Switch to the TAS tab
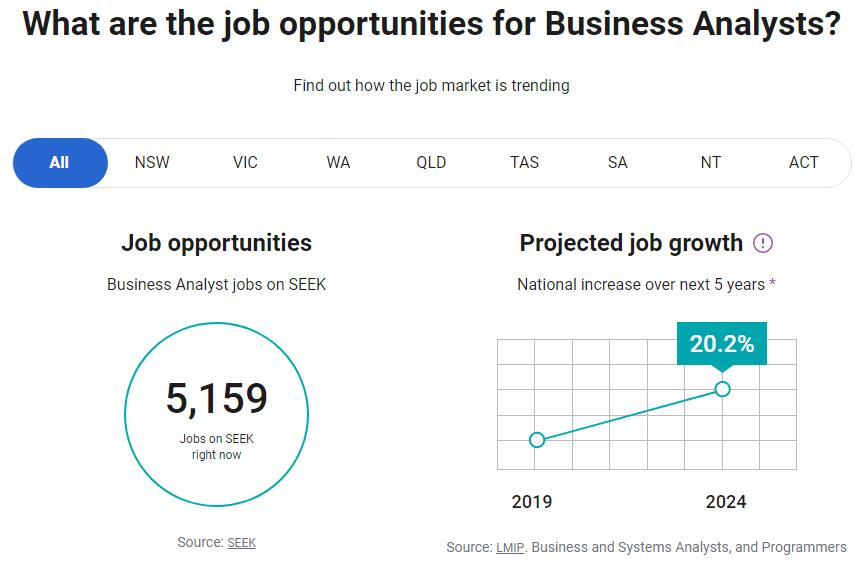 [x=524, y=163]
